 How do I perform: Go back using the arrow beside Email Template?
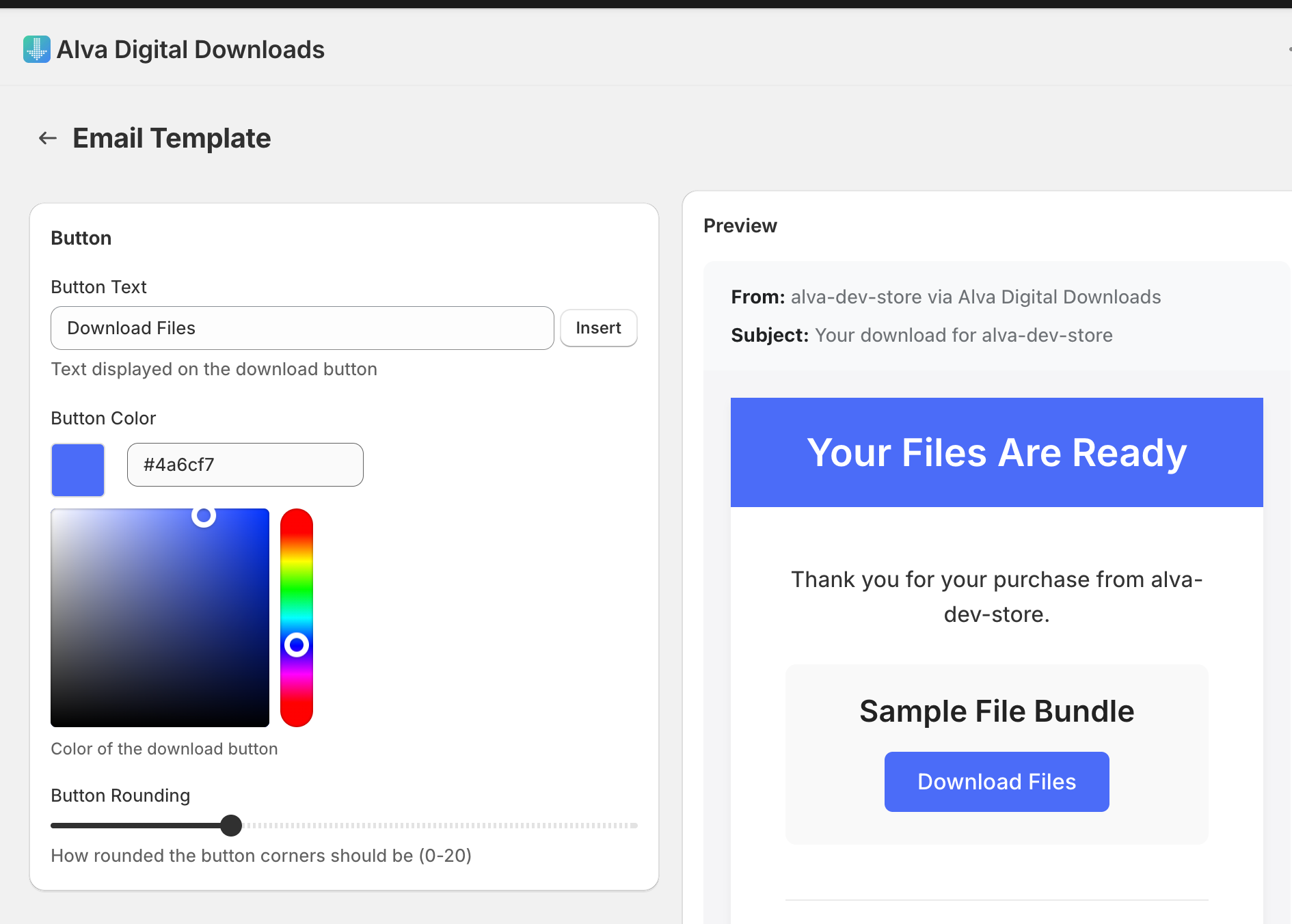(47, 138)
